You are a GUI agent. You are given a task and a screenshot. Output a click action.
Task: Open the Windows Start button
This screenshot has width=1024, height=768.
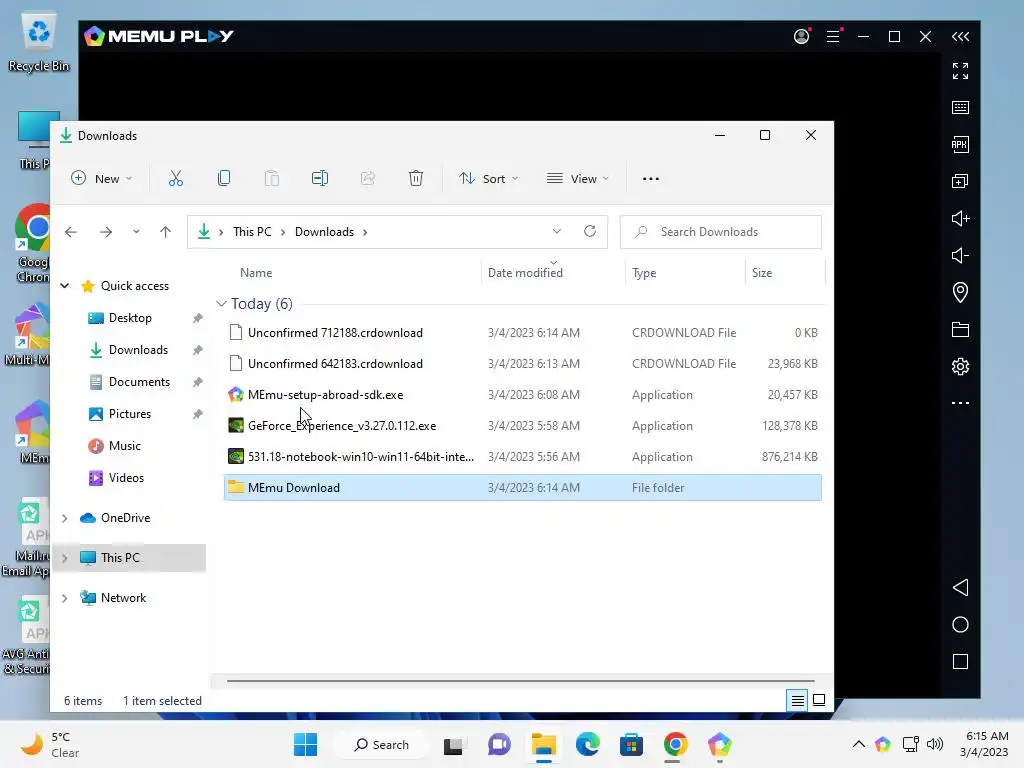coord(305,744)
